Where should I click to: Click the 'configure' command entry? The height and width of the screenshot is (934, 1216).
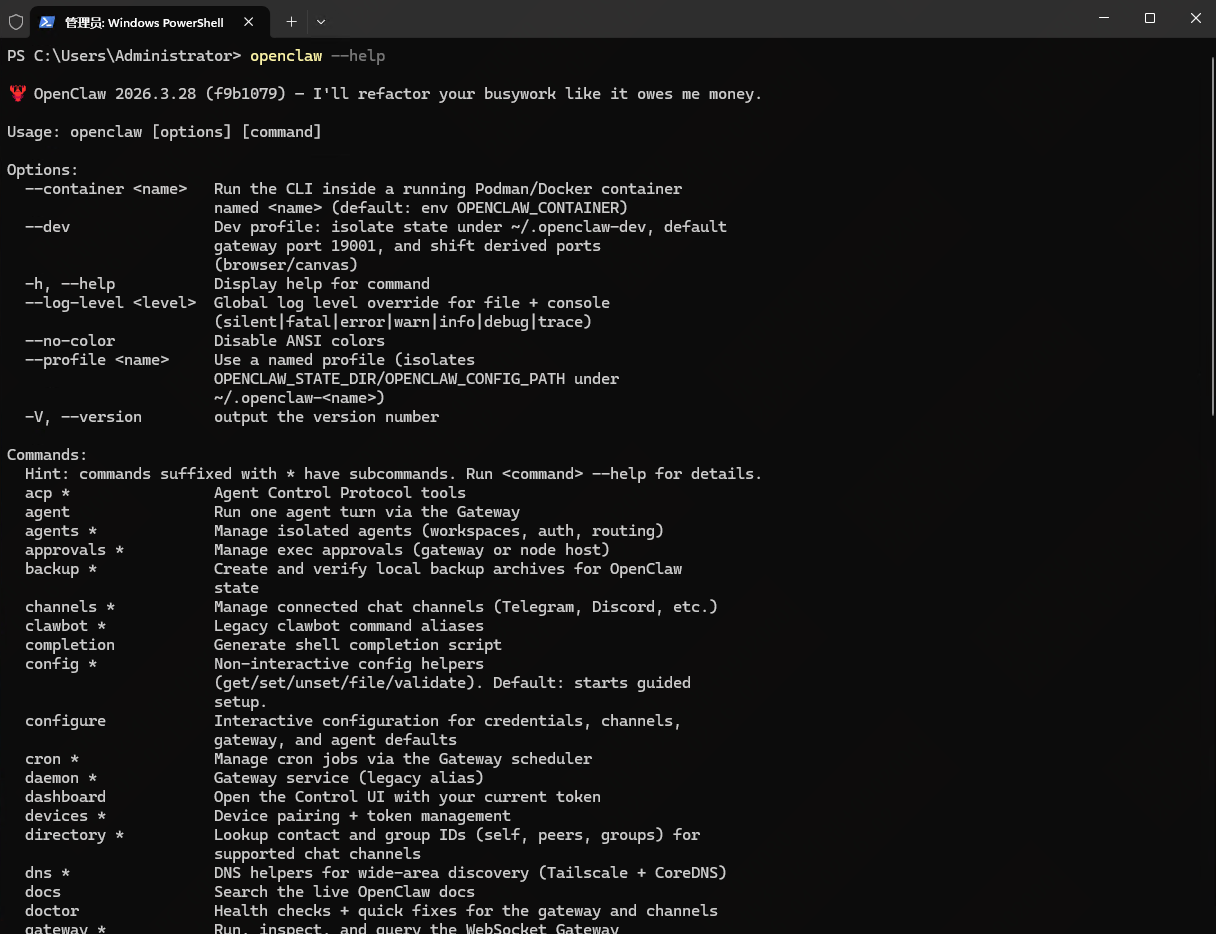coord(65,721)
